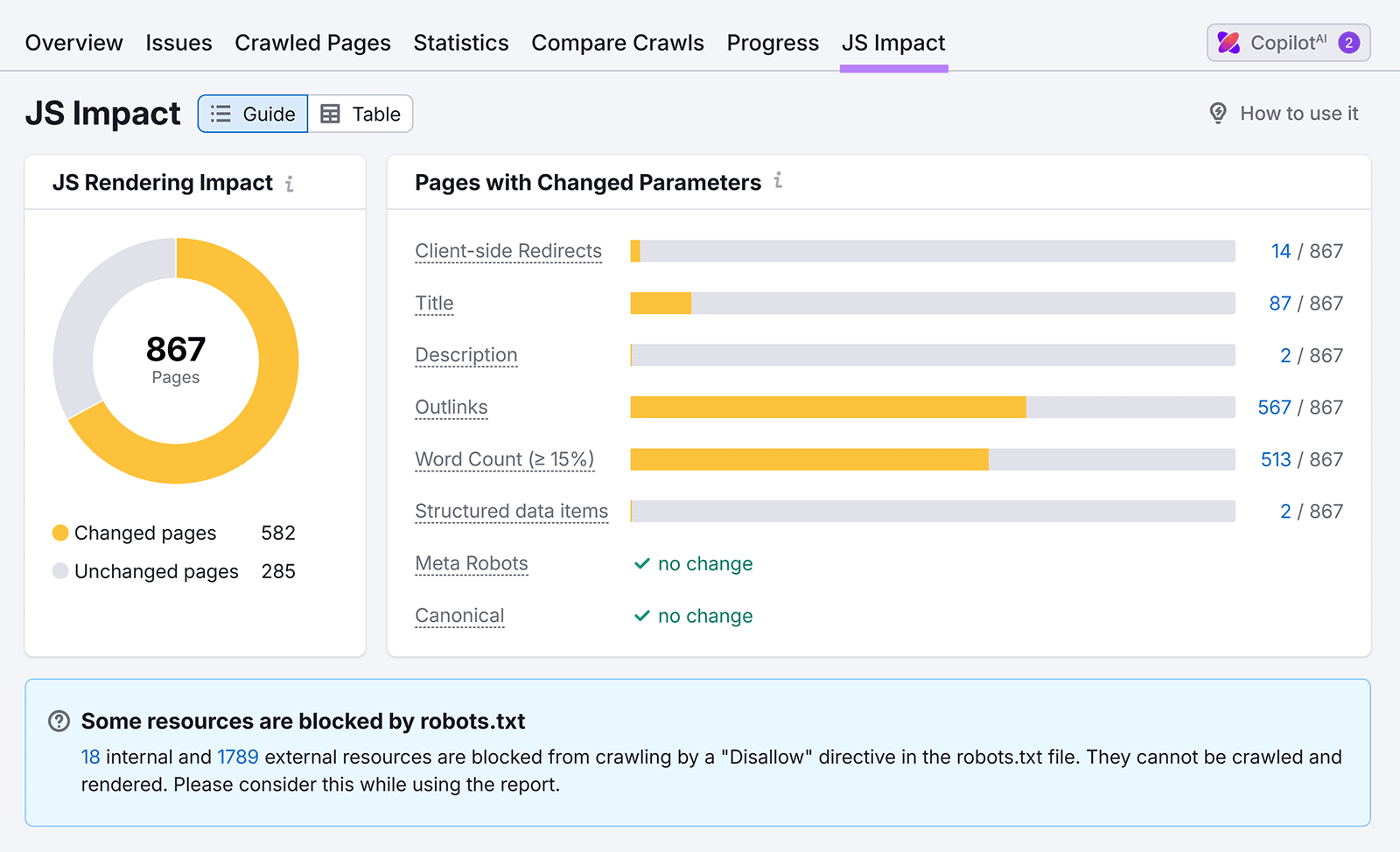Open the Client-side Redirects link
This screenshot has height=852, width=1400.
[x=507, y=251]
